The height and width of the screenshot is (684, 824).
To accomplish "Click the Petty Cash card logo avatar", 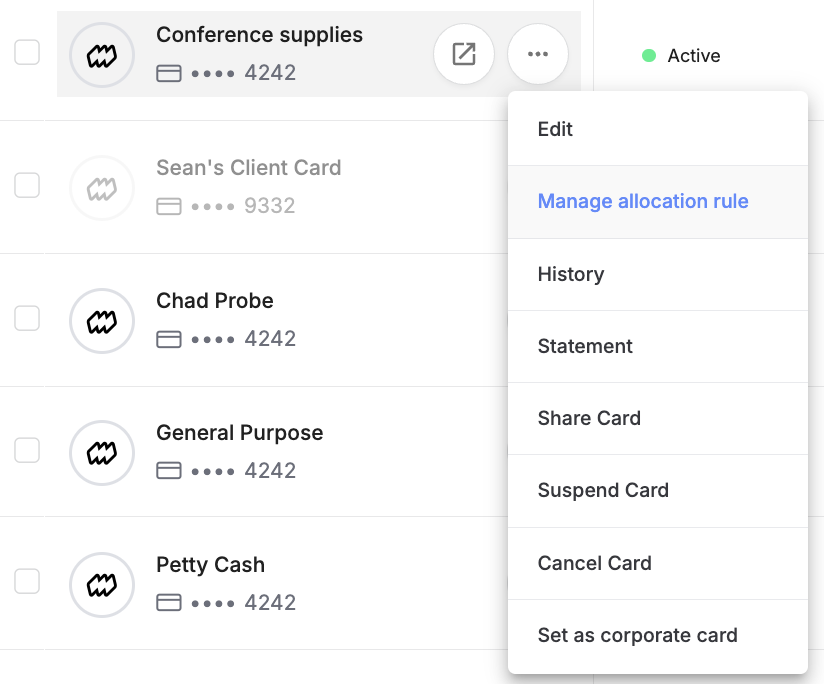I will point(102,585).
